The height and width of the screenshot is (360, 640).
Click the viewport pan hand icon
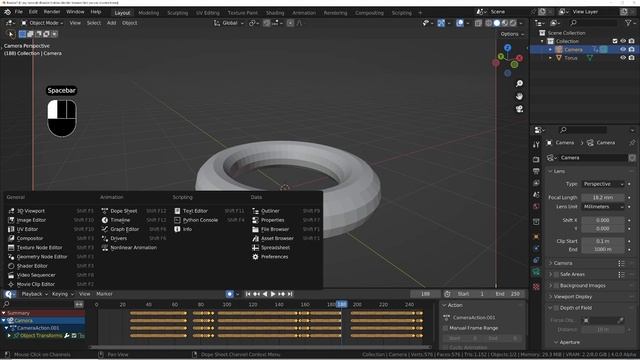pos(519,96)
